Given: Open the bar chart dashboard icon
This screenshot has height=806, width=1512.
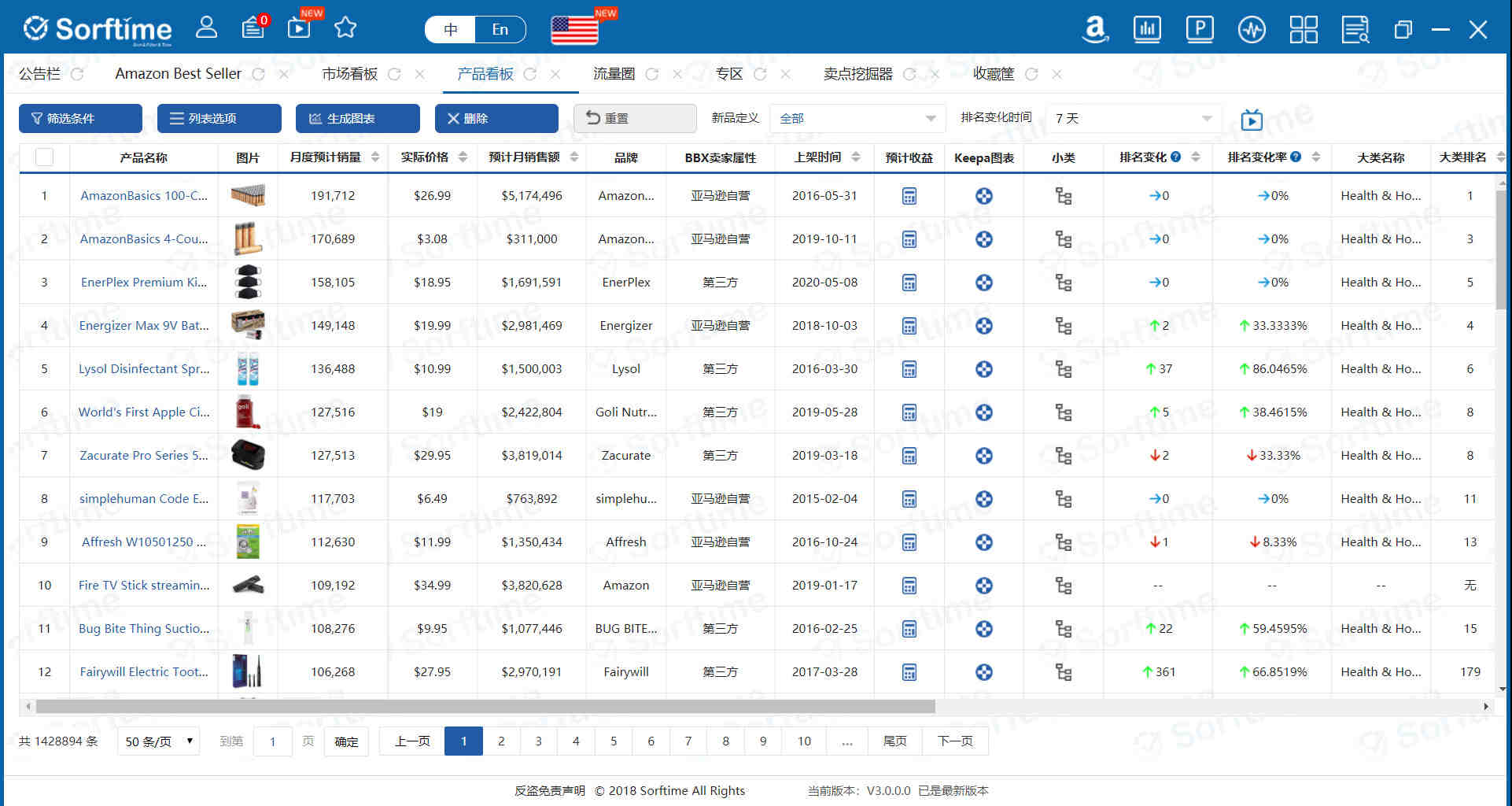Looking at the screenshot, I should tap(1147, 30).
